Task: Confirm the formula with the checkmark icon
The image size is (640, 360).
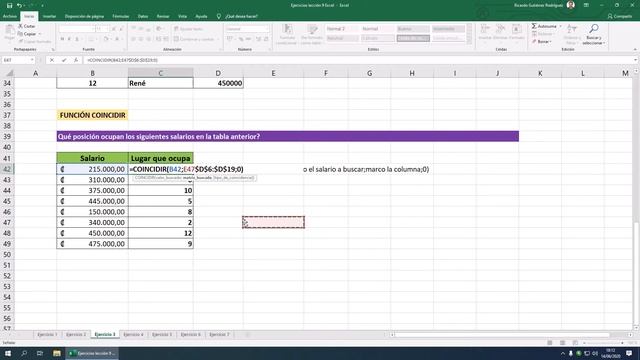Action: click(64, 60)
